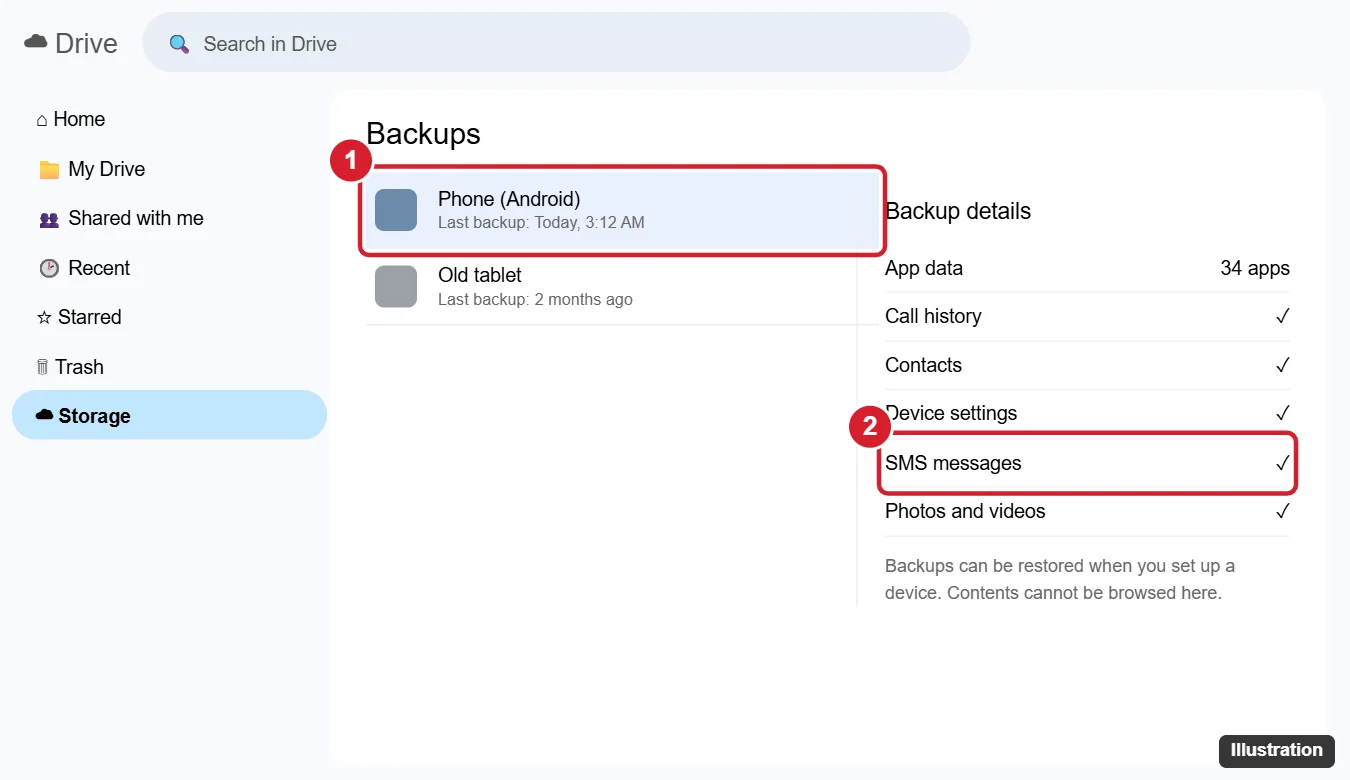The width and height of the screenshot is (1350, 780).
Task: Click the checkmark beside Contacts
Action: coord(1282,365)
